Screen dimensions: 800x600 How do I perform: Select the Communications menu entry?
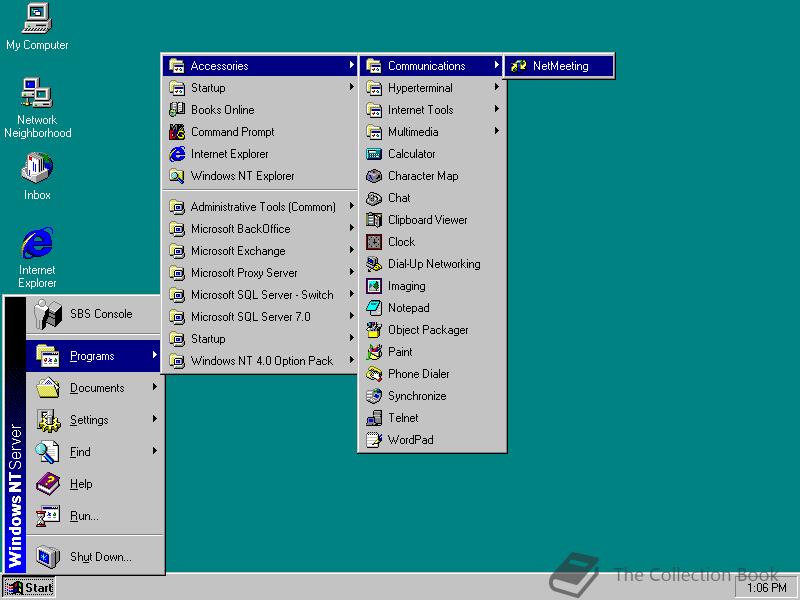pos(433,66)
